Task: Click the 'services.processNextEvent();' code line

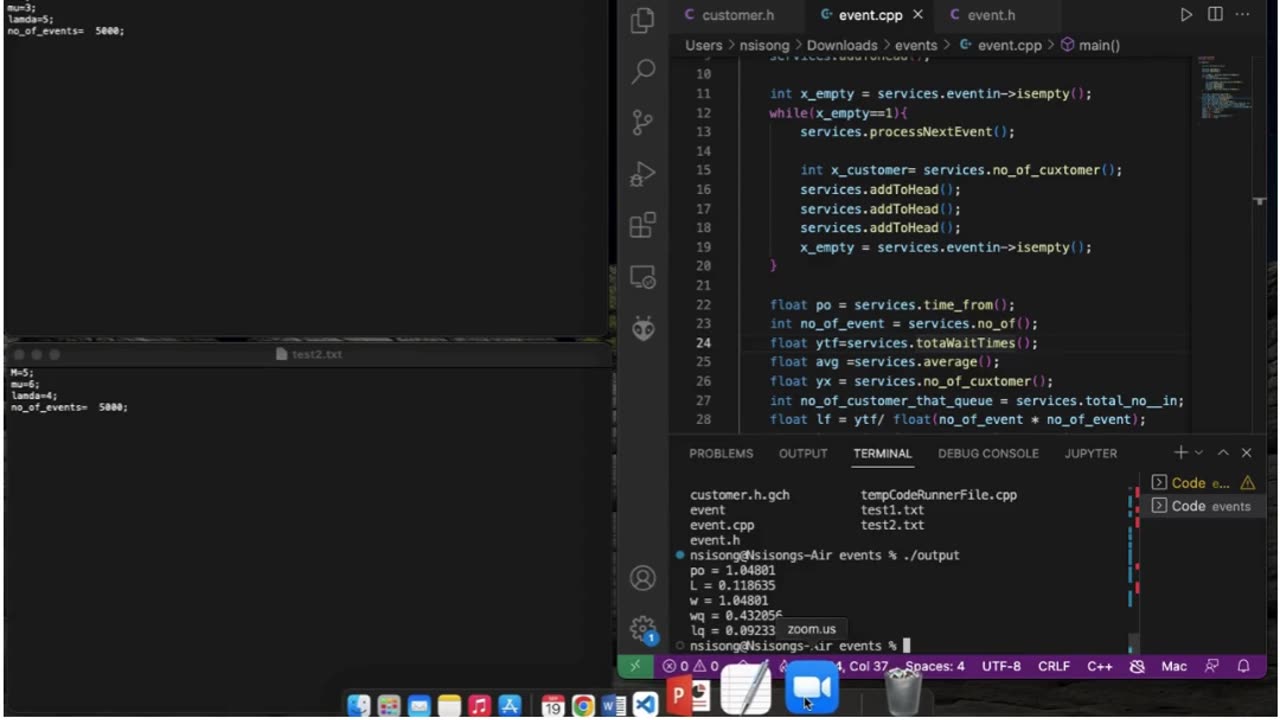Action: [x=907, y=132]
